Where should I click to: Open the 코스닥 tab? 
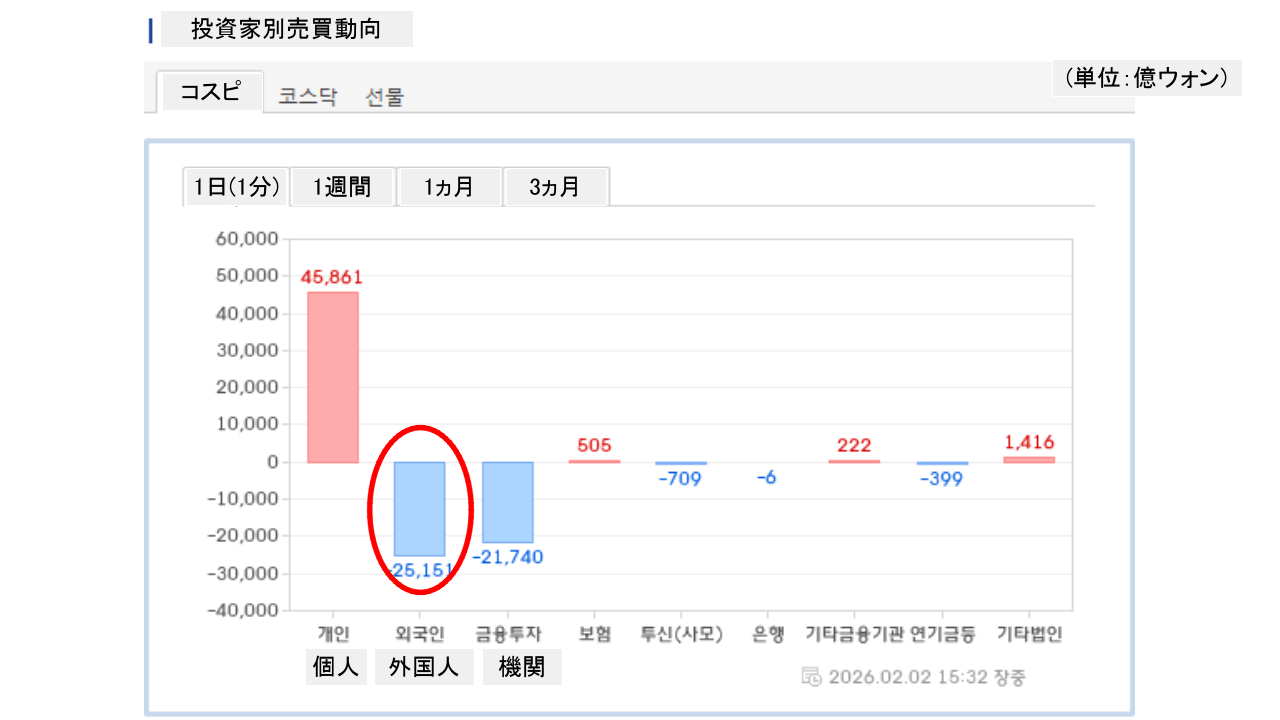[308, 97]
